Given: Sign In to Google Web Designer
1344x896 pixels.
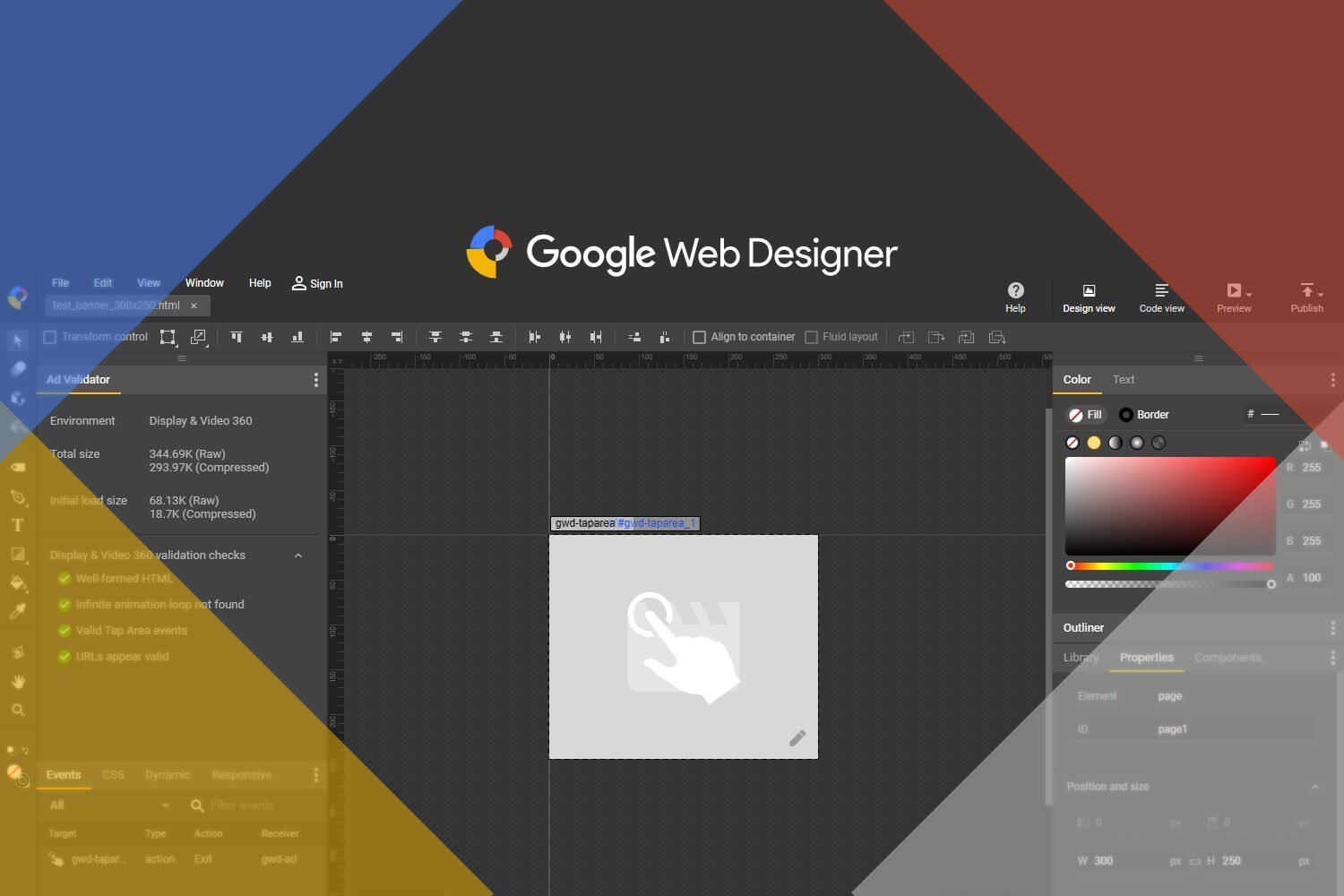Looking at the screenshot, I should [317, 283].
